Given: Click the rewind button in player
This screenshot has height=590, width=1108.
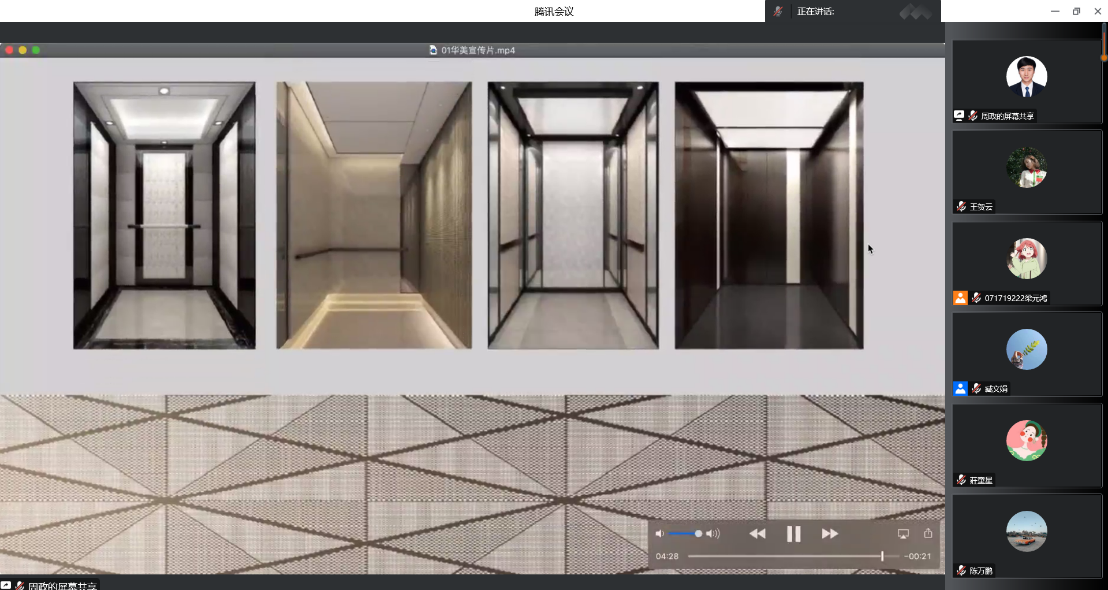Looking at the screenshot, I should 757,534.
